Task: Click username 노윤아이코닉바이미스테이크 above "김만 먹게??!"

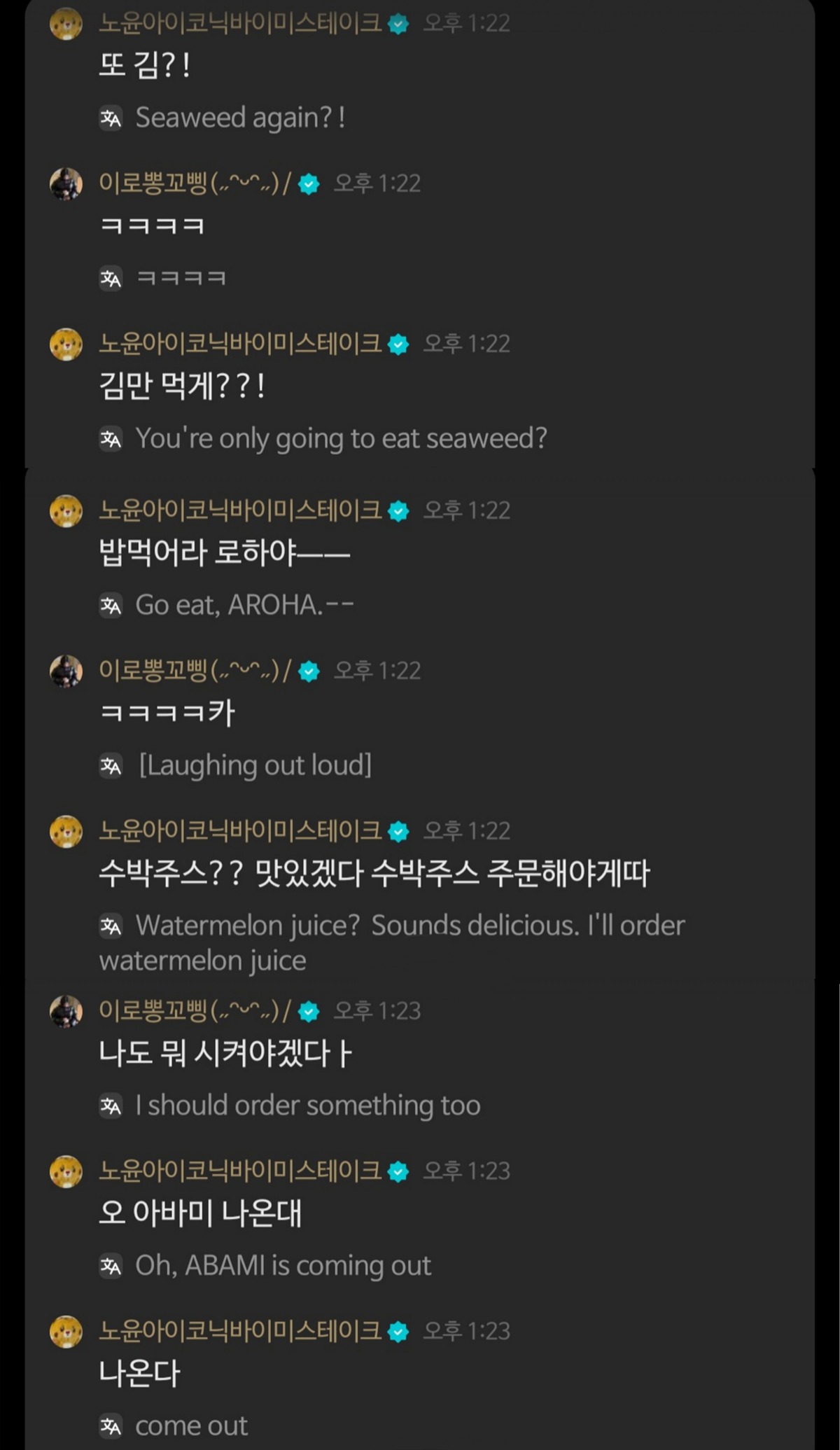Action: 240,344
